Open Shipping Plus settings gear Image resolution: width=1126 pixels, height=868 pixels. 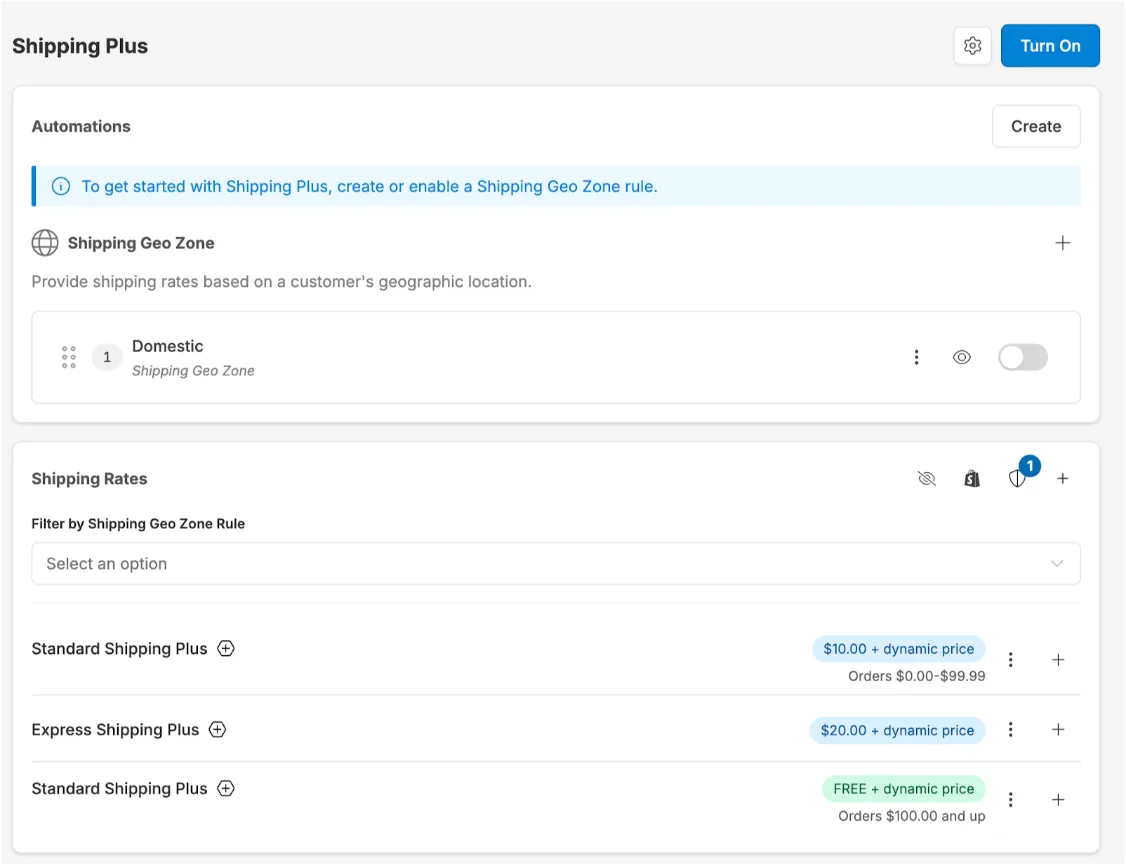[972, 46]
